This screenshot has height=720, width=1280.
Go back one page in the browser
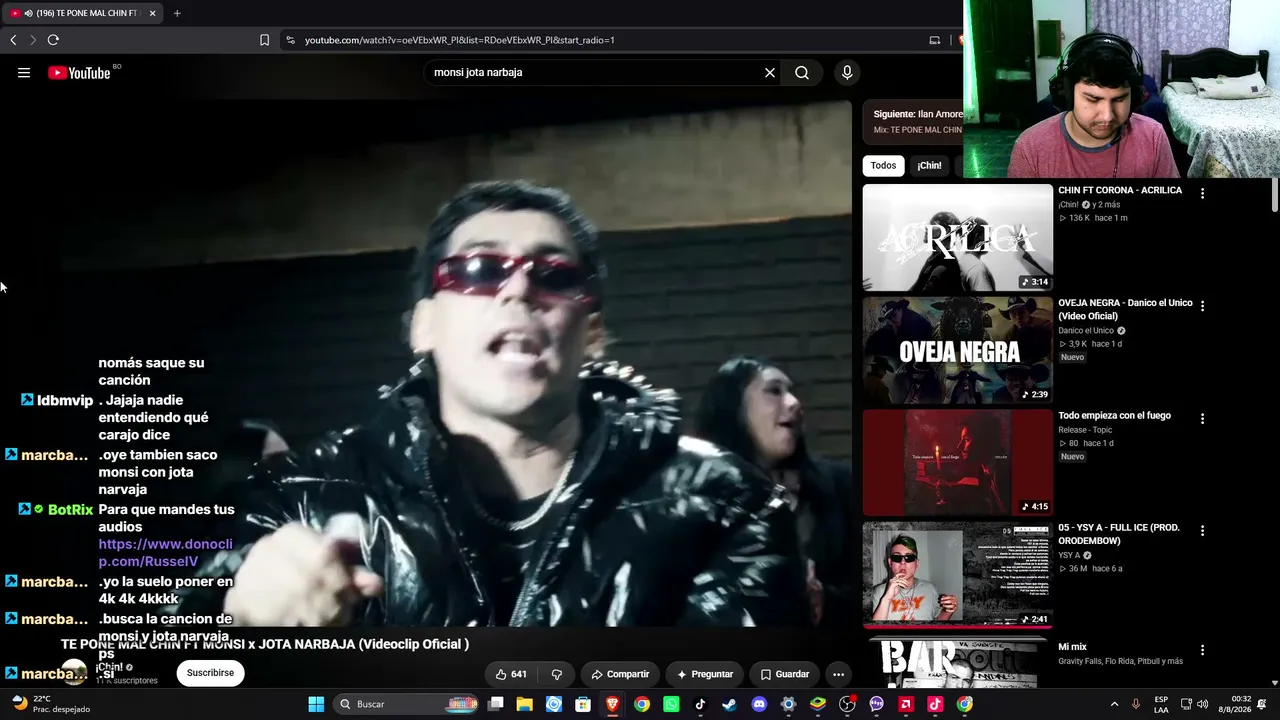tap(13, 40)
